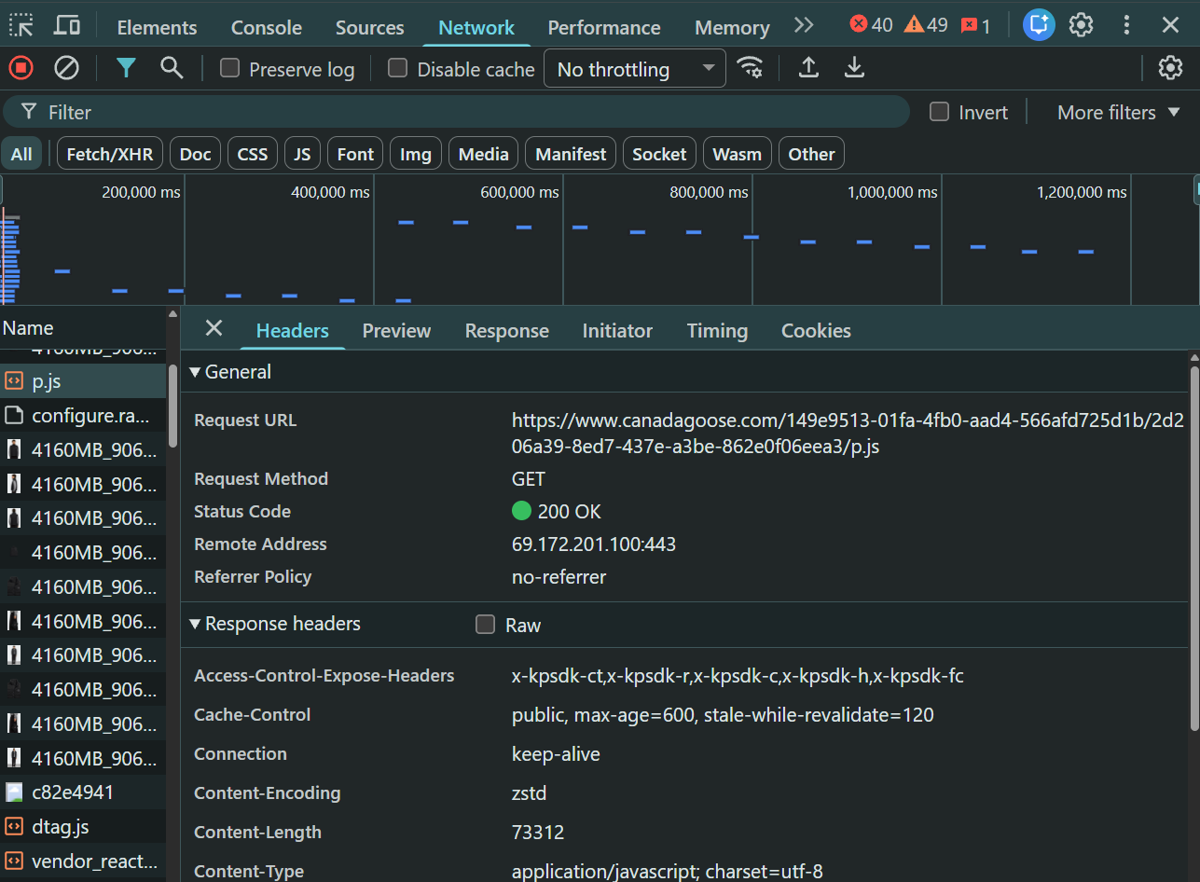Image resolution: width=1200 pixels, height=882 pixels.
Task: Open DevTools three-dot customize menu
Action: tap(1127, 25)
